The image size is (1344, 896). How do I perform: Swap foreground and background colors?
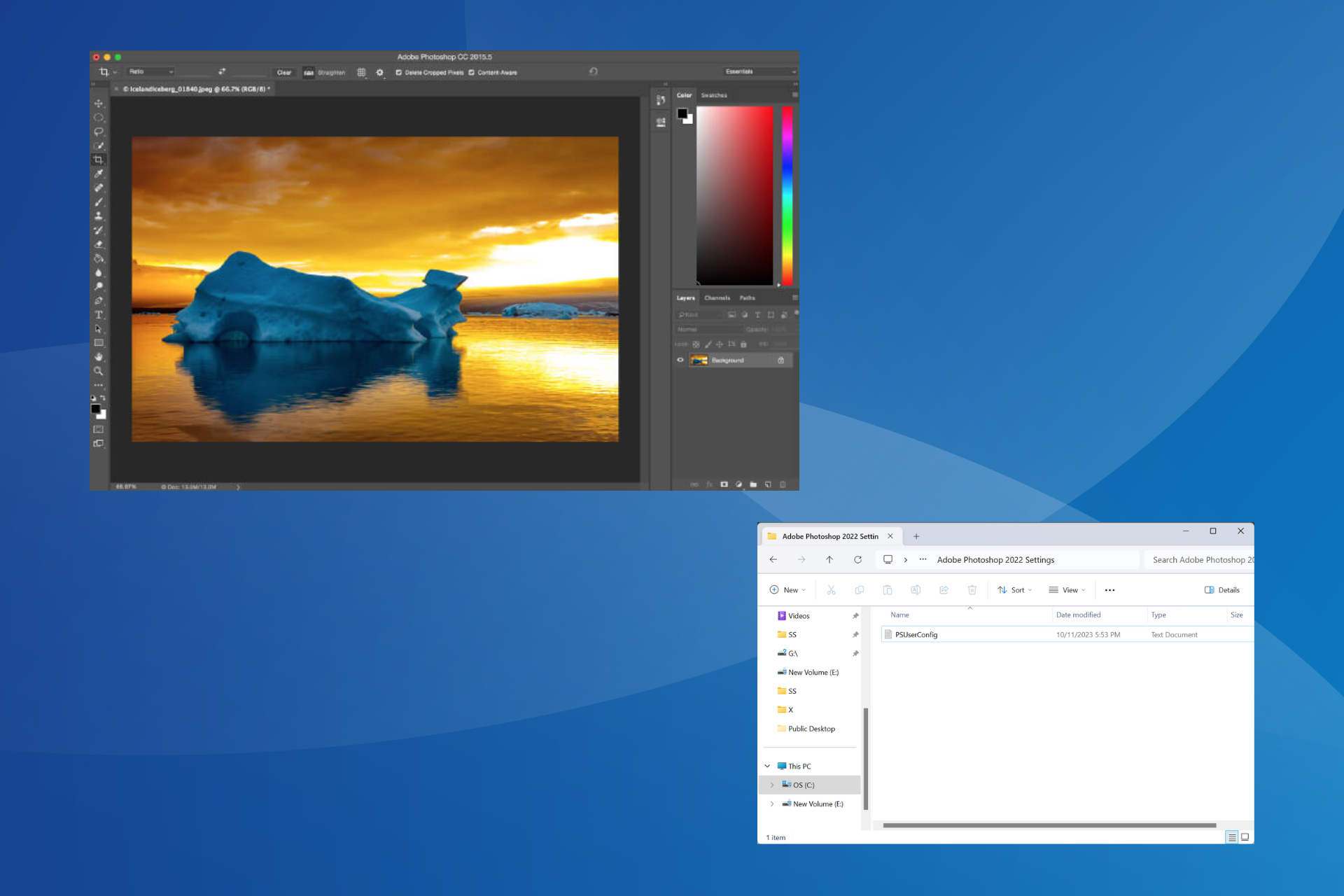tap(103, 398)
